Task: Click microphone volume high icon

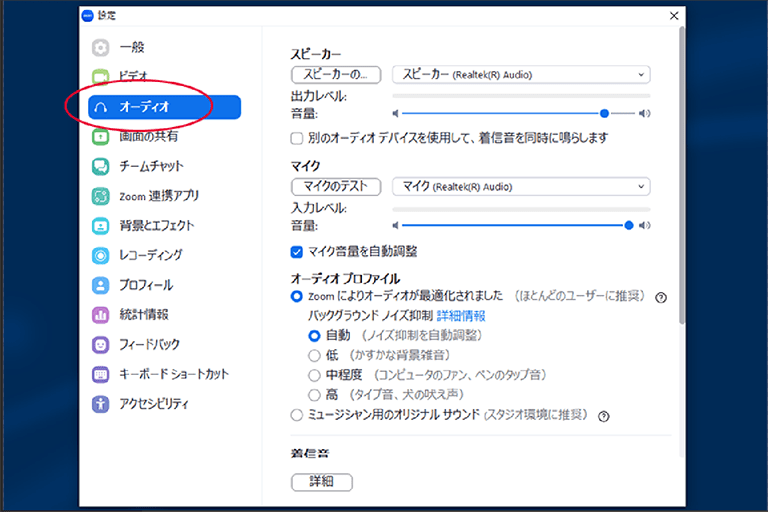Action: (645, 225)
